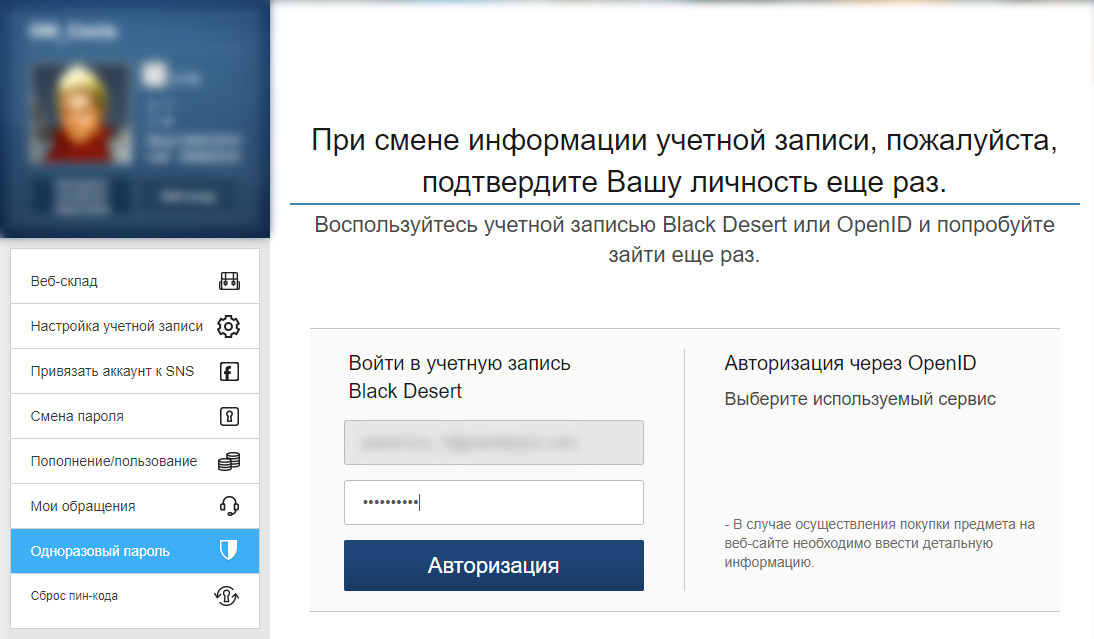Screen dimensions: 1094x639
Task: Click the Войти в учетную запись heading
Action: pyautogui.click(x=459, y=377)
